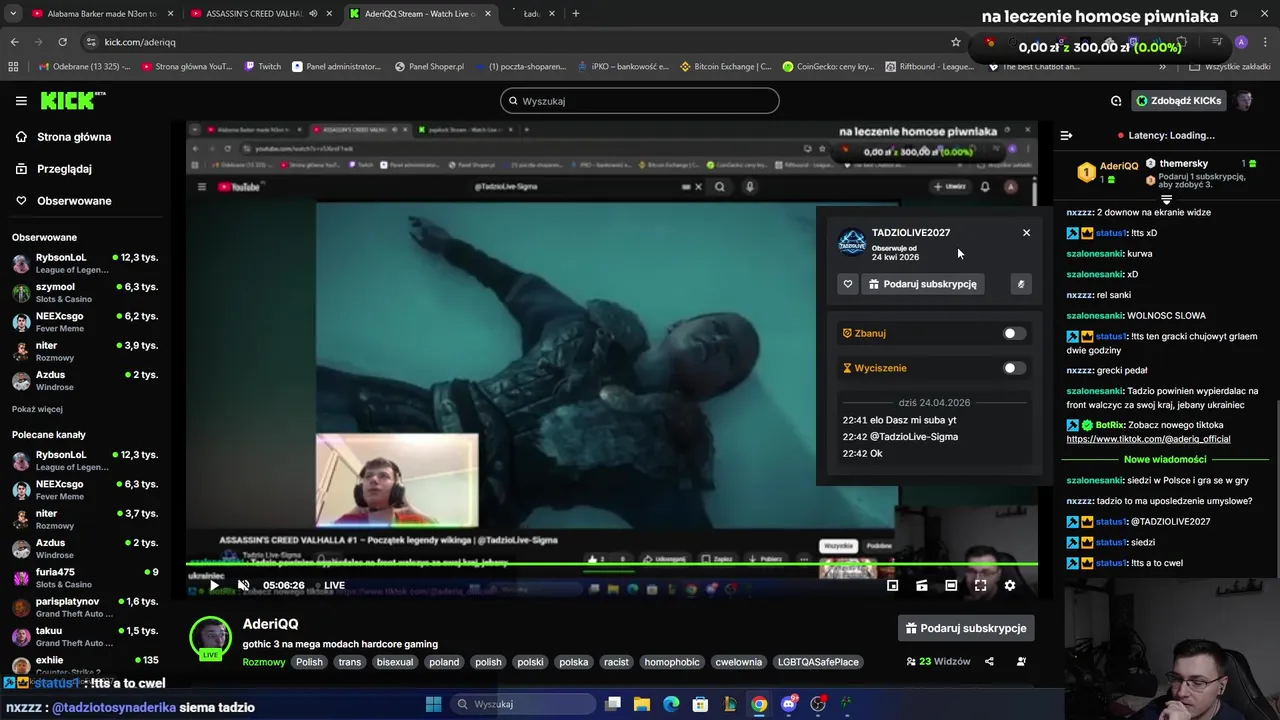This screenshot has width=1280, height=720.
Task: Click Podaruj subskrypcje below the stream
Action: (x=966, y=628)
